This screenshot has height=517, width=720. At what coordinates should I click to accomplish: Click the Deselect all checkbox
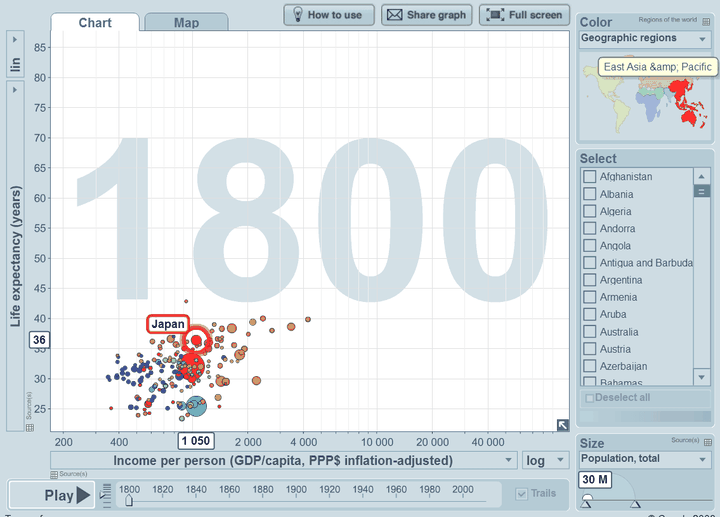pyautogui.click(x=590, y=398)
